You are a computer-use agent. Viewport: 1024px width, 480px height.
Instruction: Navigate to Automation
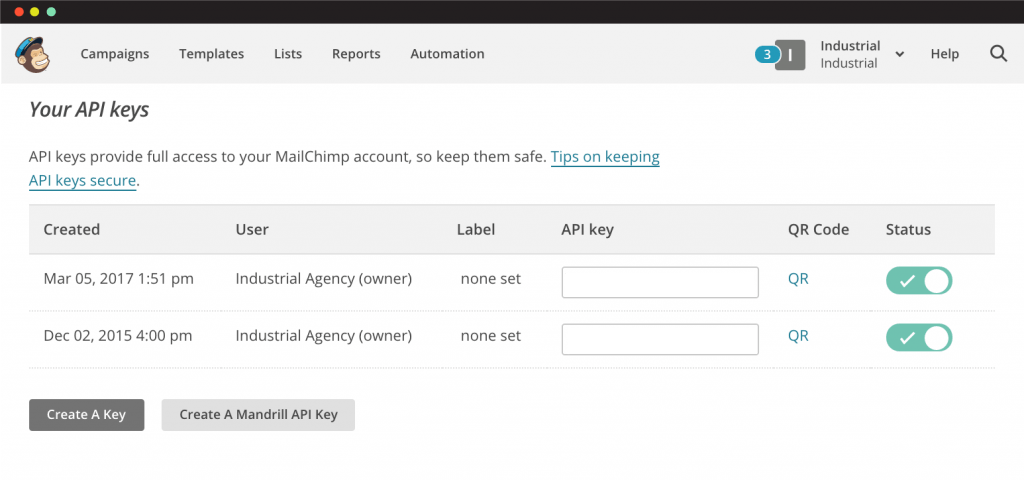447,54
